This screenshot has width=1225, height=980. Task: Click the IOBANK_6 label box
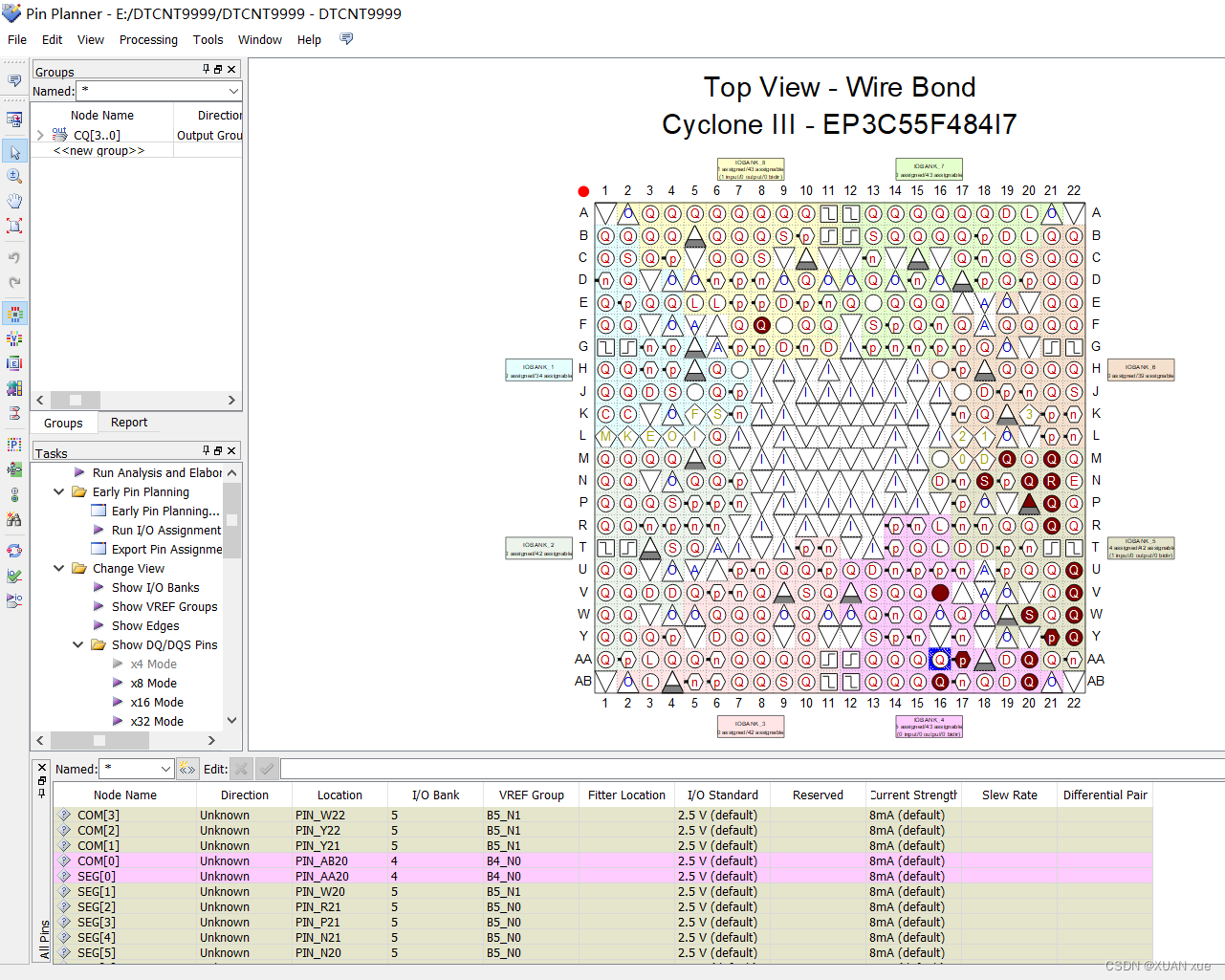pos(1141,370)
